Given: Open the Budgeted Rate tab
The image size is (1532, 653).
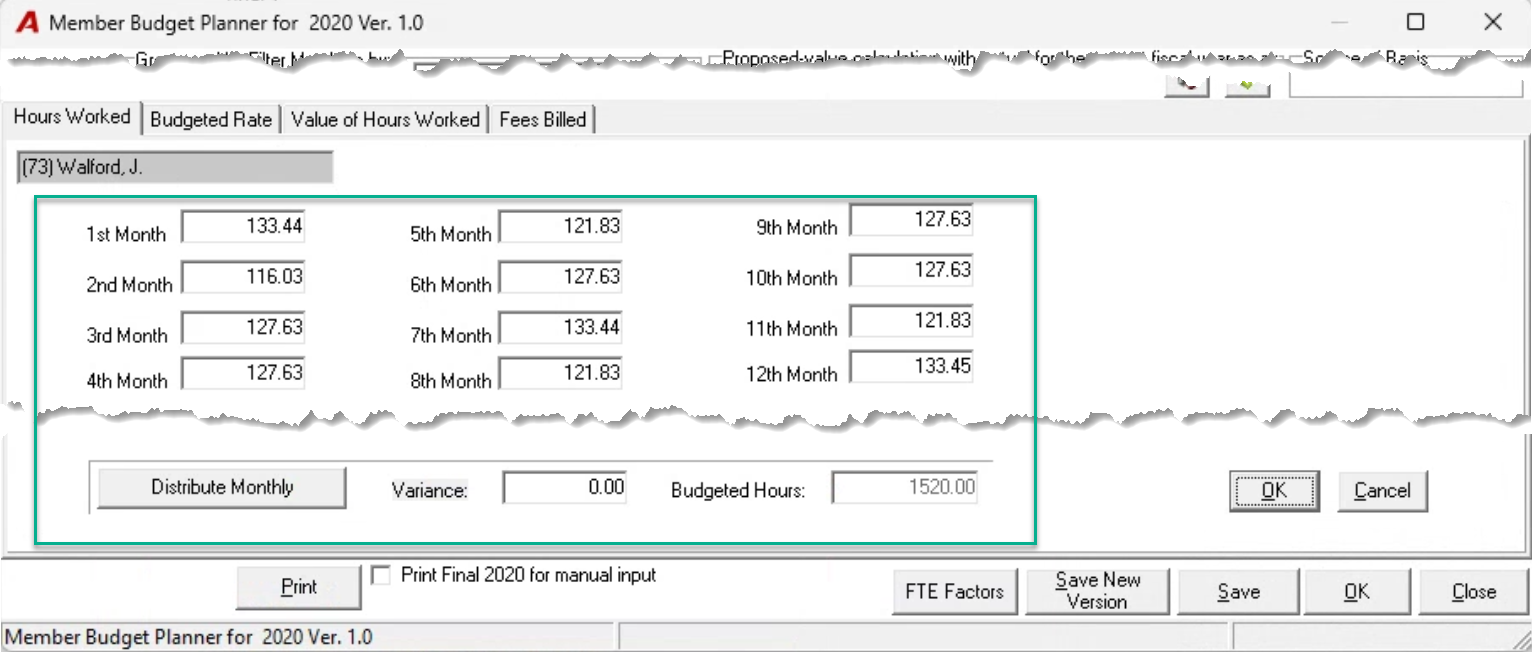Looking at the screenshot, I should tap(211, 120).
